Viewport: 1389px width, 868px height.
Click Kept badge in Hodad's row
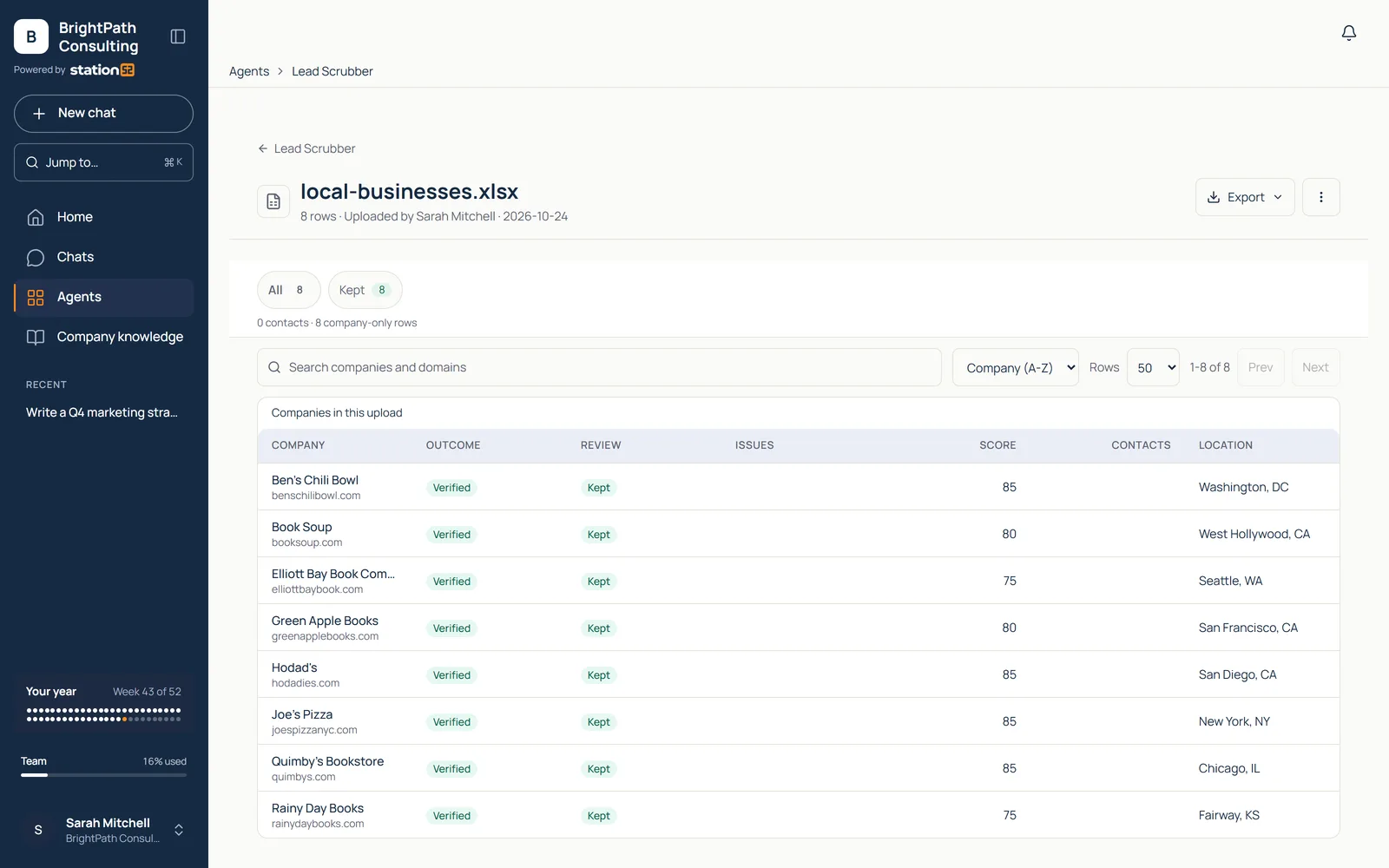(x=598, y=675)
